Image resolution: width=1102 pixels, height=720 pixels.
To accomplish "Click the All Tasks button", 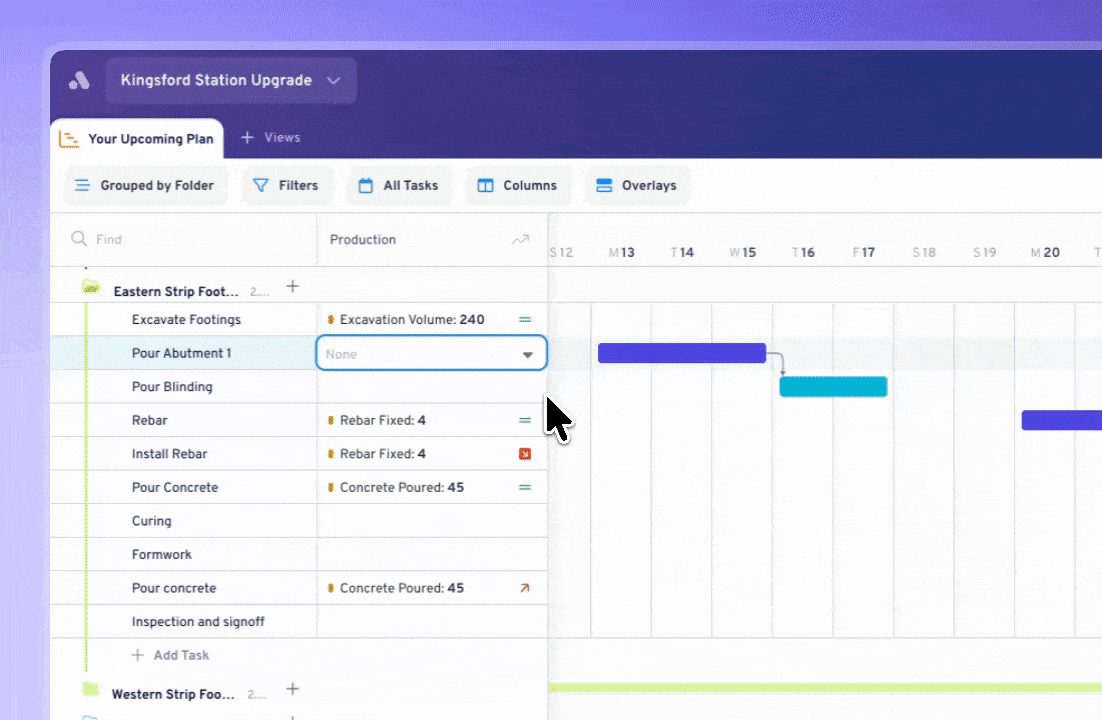I will tap(398, 186).
